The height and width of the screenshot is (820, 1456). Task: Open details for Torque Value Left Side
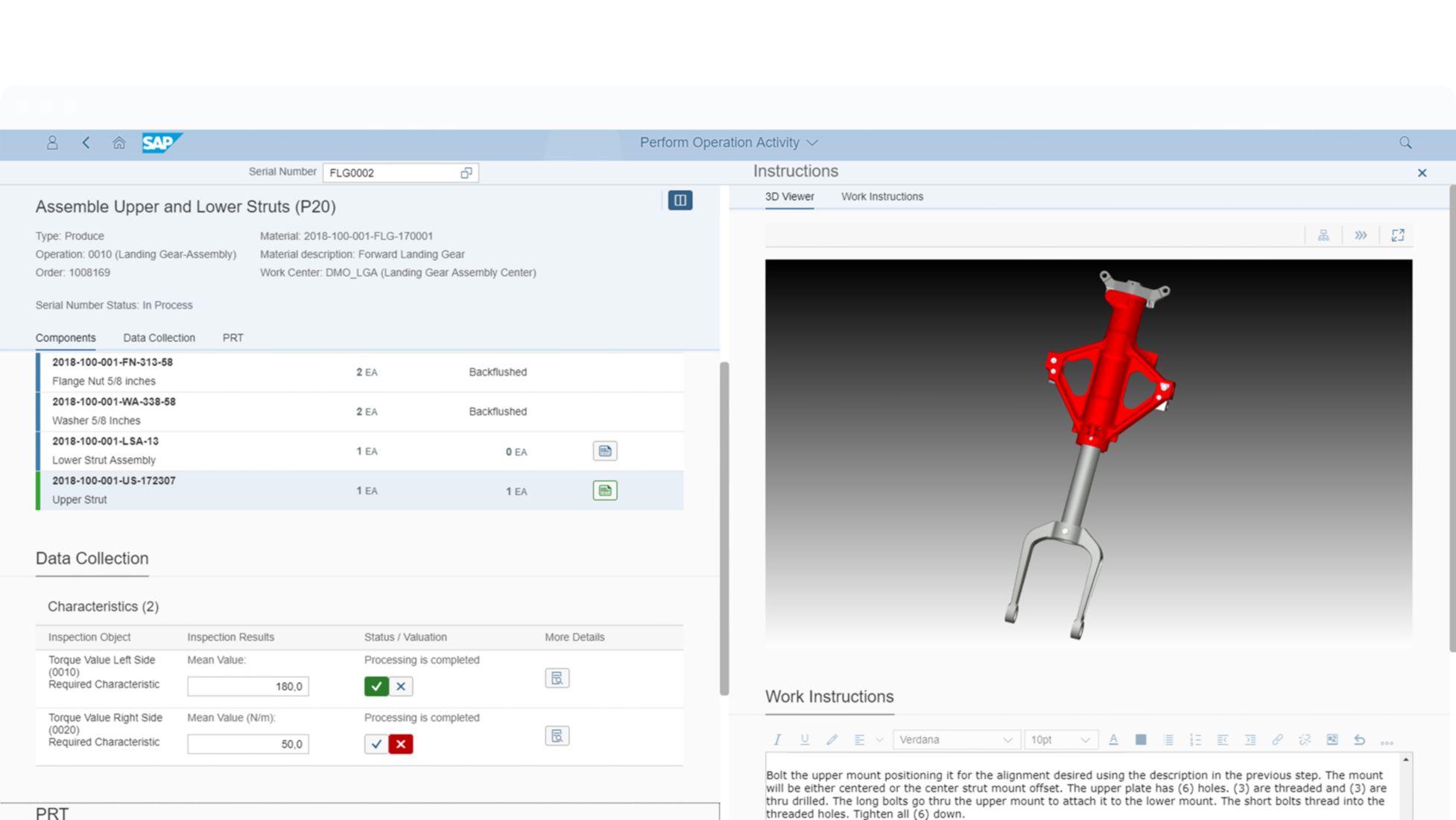[x=557, y=678]
